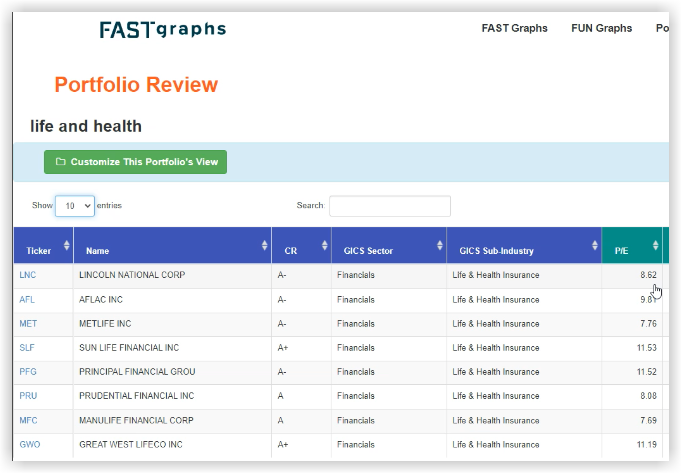
Task: Click the Name column header label
Action: [97, 251]
